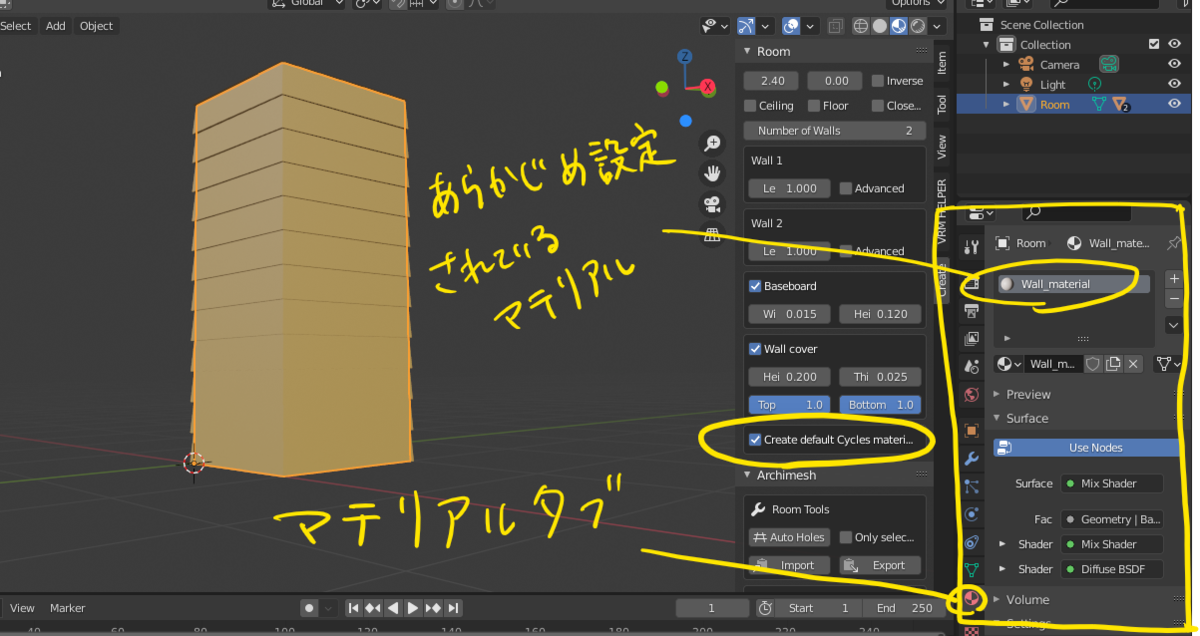The width and height of the screenshot is (1200, 636).
Task: Toggle the camera view icon in viewport
Action: (x=712, y=204)
